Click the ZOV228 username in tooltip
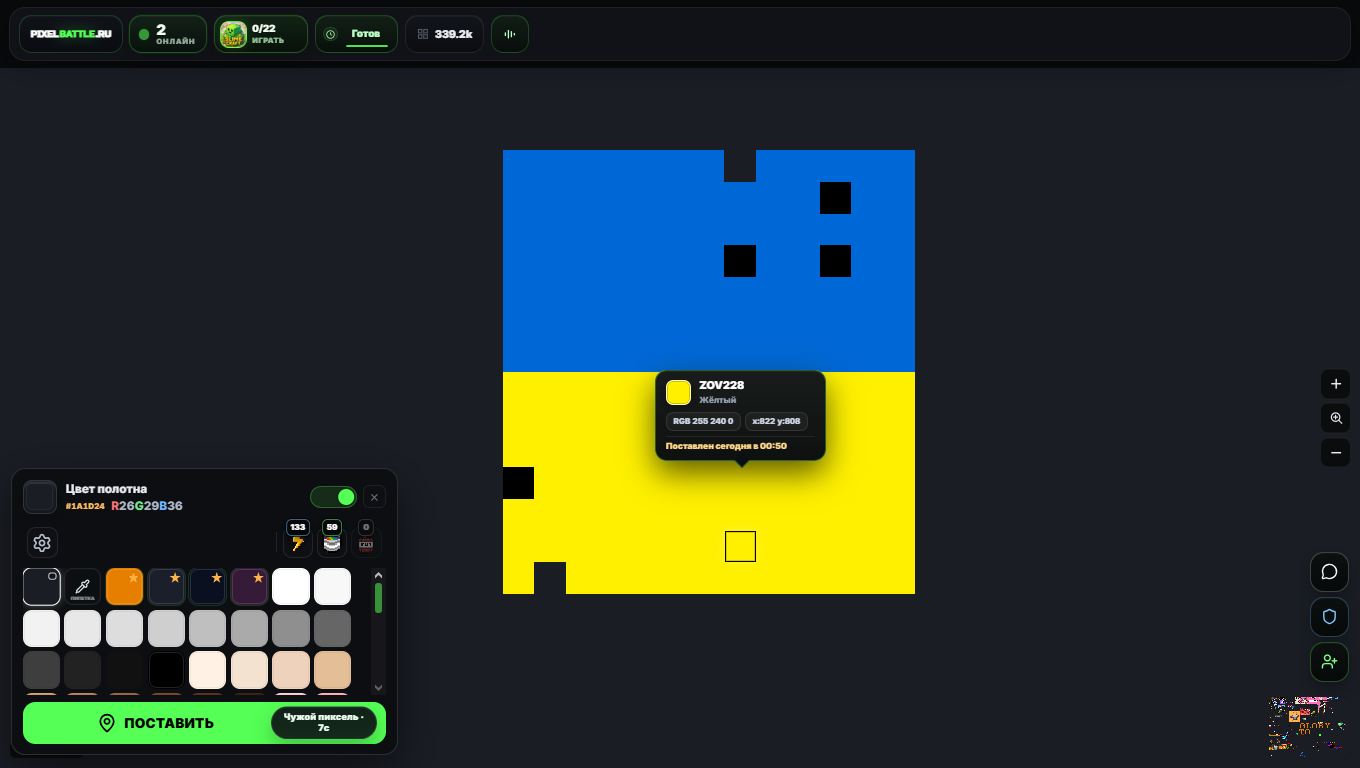The height and width of the screenshot is (768, 1360). 721,385
